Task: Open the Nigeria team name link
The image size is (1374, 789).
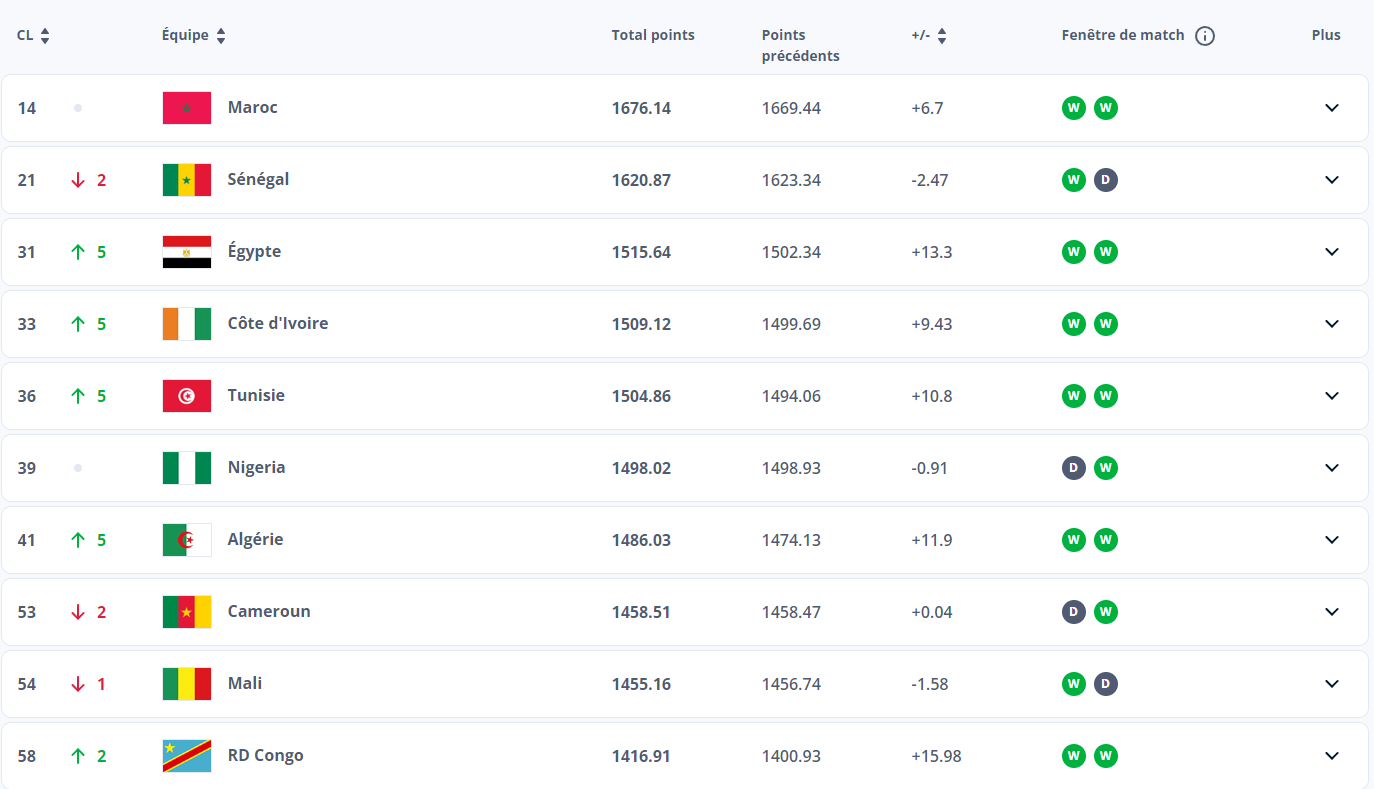Action: [x=256, y=467]
